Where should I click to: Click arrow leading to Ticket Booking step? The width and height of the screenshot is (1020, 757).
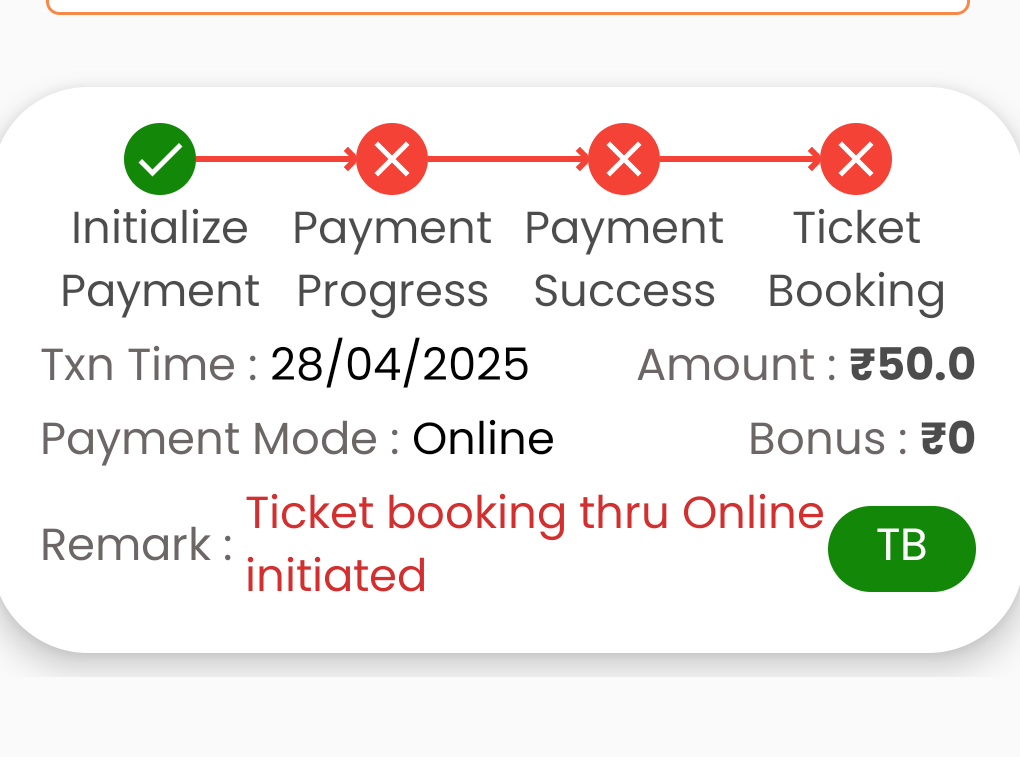point(740,159)
